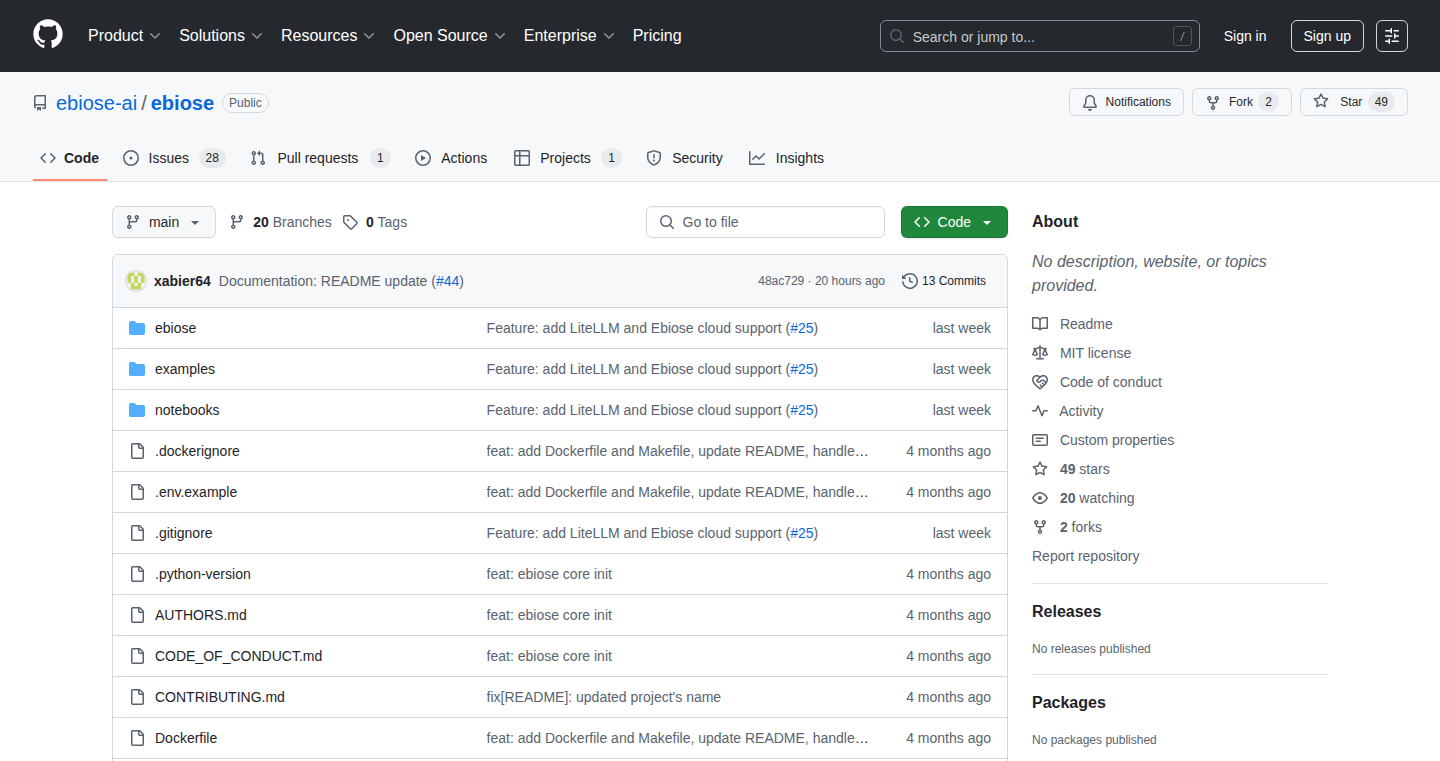The height and width of the screenshot is (761, 1440).
Task: Click the .env.example file icon
Action: (x=137, y=492)
